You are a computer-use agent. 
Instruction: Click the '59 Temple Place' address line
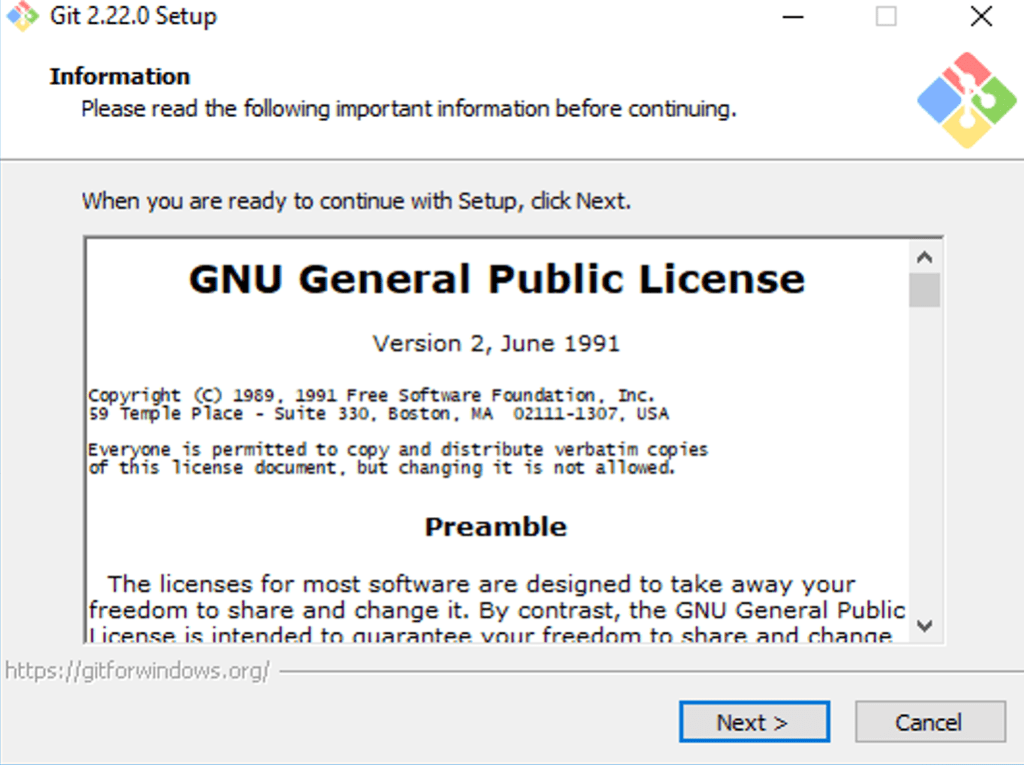click(379, 414)
